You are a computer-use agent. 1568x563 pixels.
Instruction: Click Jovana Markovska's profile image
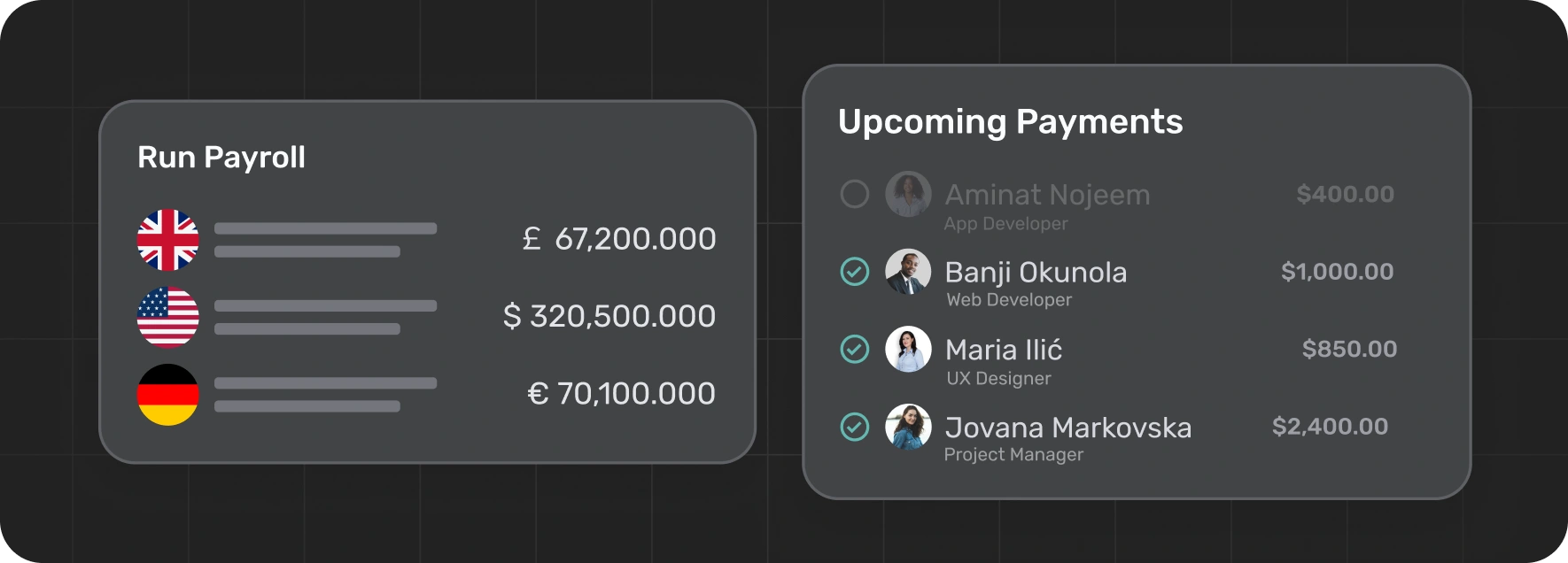click(x=907, y=428)
